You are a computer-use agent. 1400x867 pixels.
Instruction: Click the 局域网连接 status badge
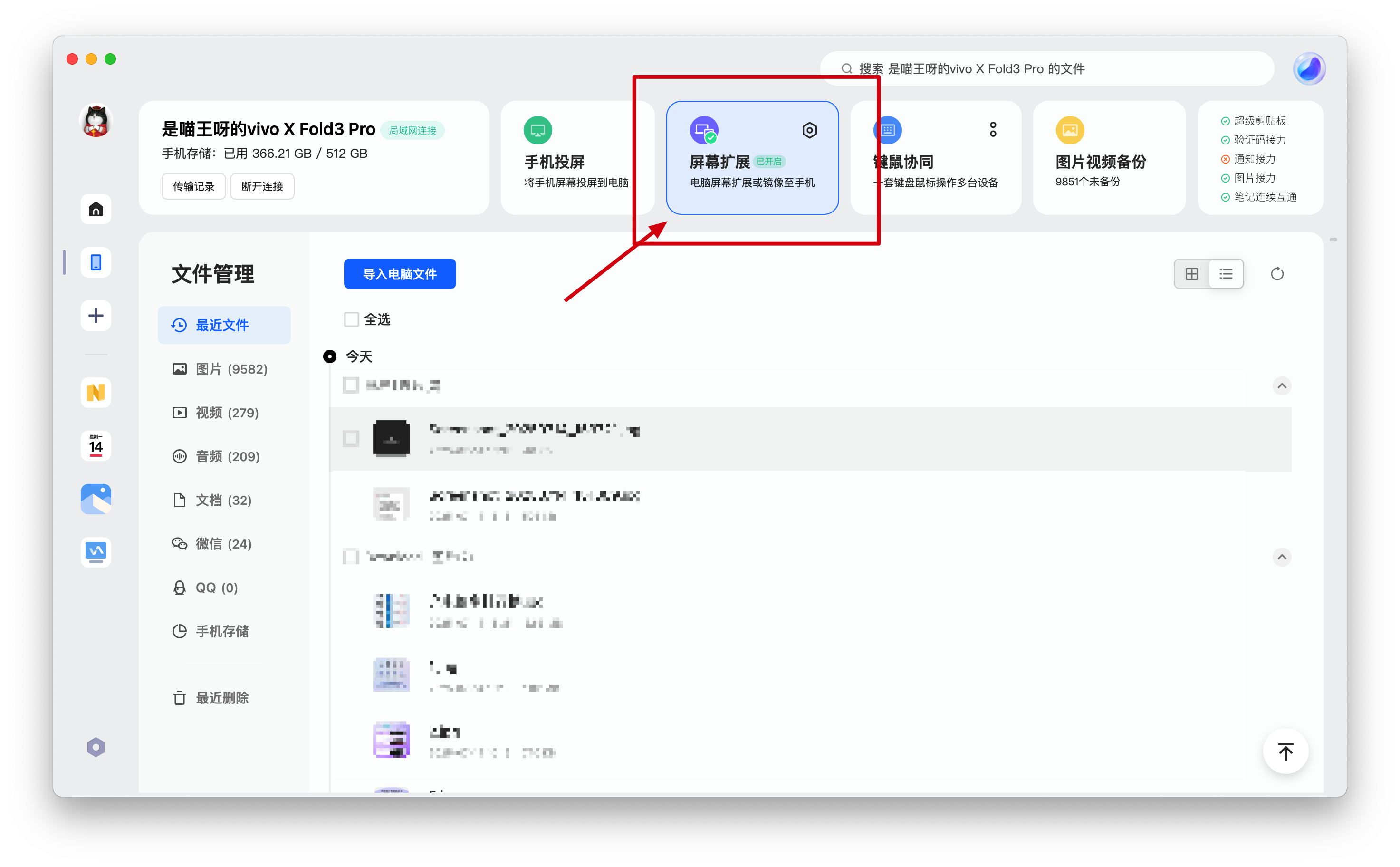(x=413, y=131)
